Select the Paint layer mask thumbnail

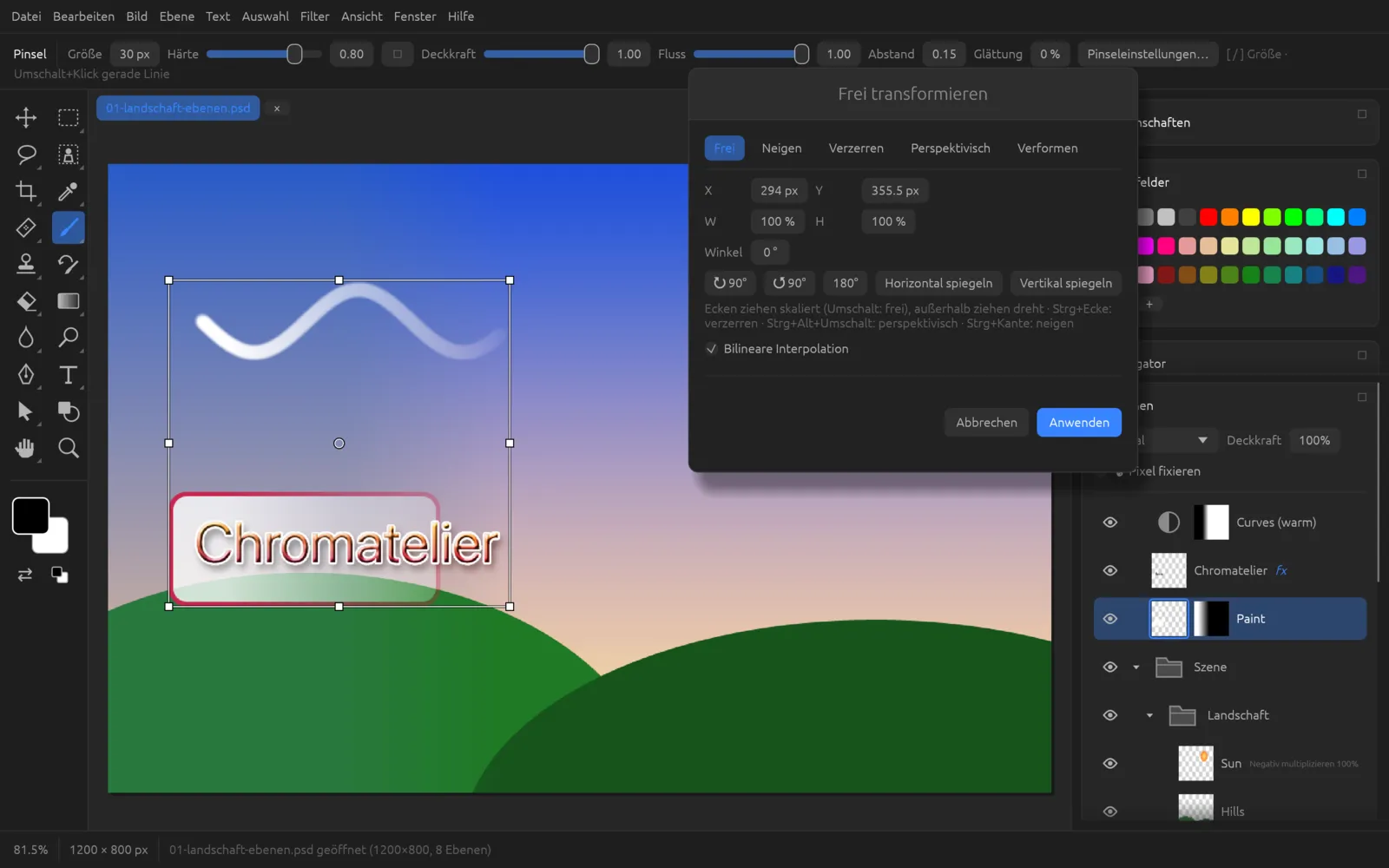point(1211,619)
